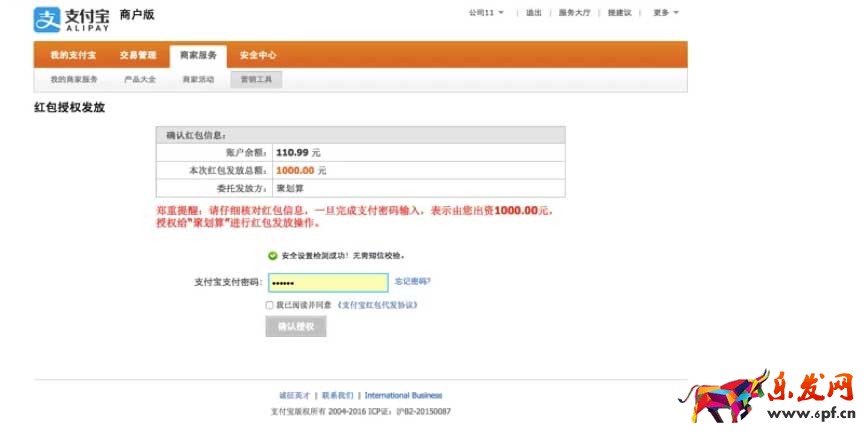Click the Alipay logo icon
Screen dimensions: 866x434
[47, 19]
